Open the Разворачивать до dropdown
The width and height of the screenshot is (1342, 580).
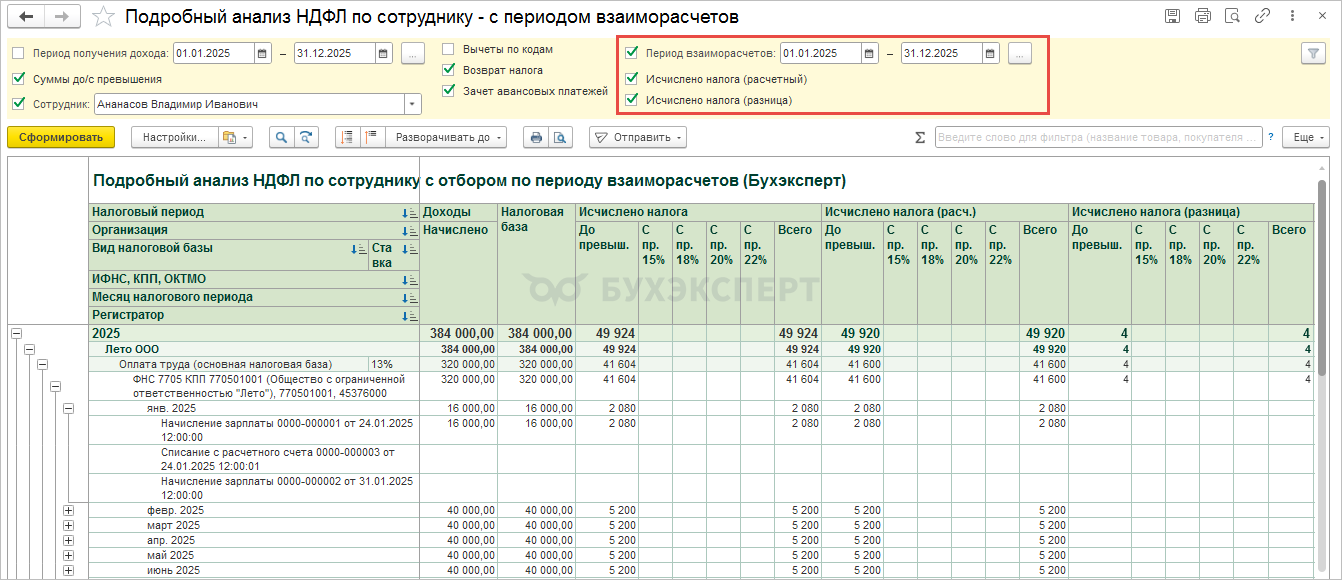point(447,137)
